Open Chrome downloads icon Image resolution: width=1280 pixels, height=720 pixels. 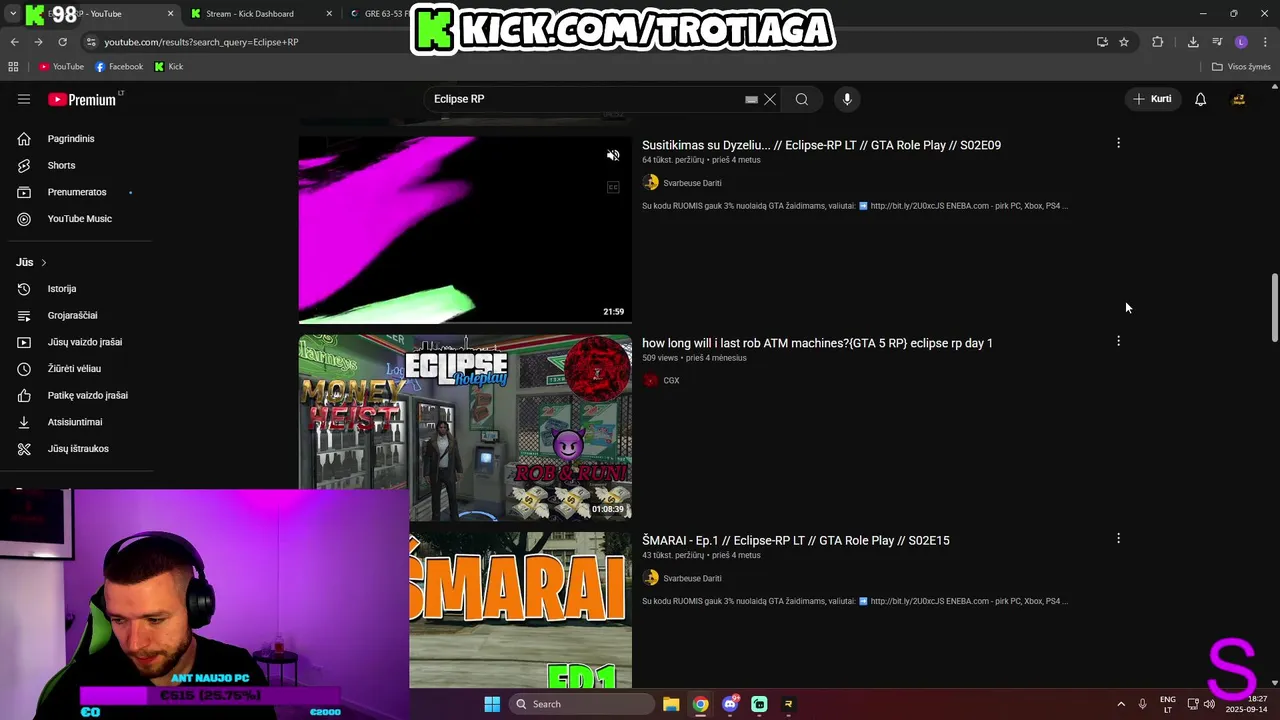click(1193, 42)
